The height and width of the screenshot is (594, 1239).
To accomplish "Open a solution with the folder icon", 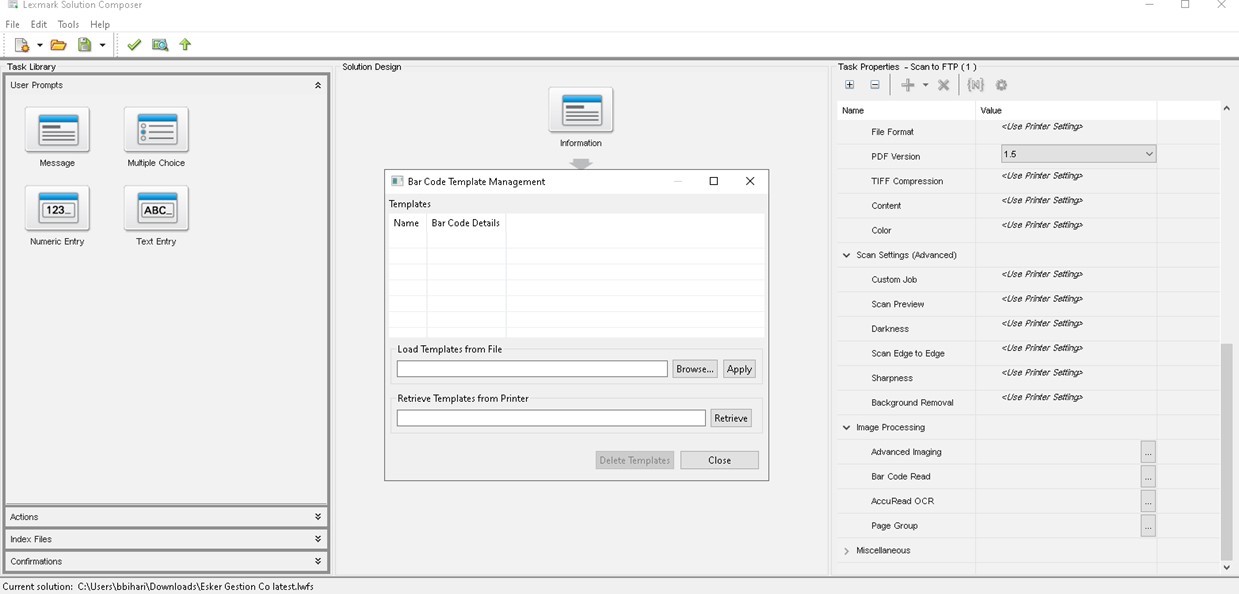I will click(58, 45).
